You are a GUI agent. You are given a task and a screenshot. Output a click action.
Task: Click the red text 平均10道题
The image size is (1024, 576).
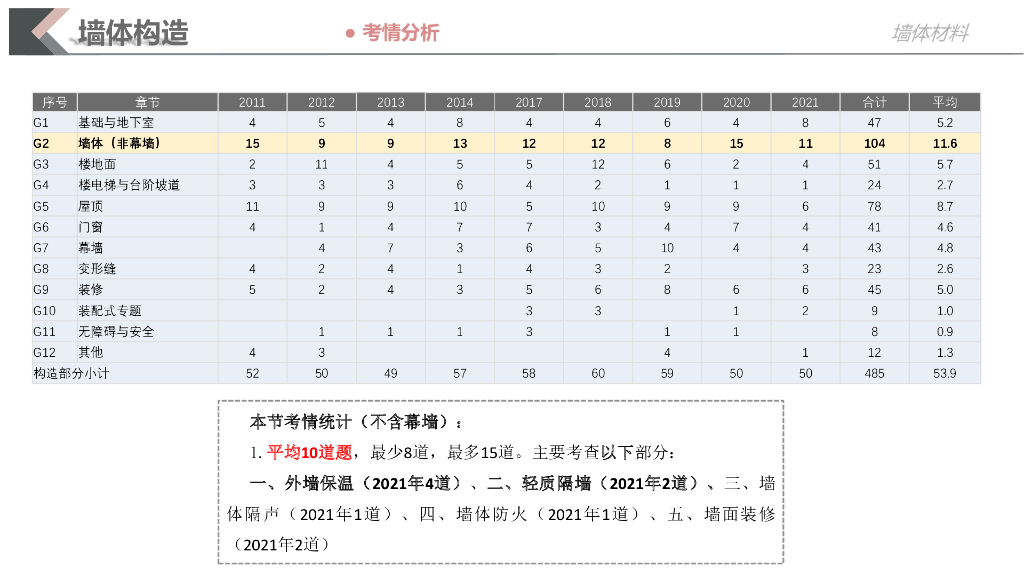point(310,452)
